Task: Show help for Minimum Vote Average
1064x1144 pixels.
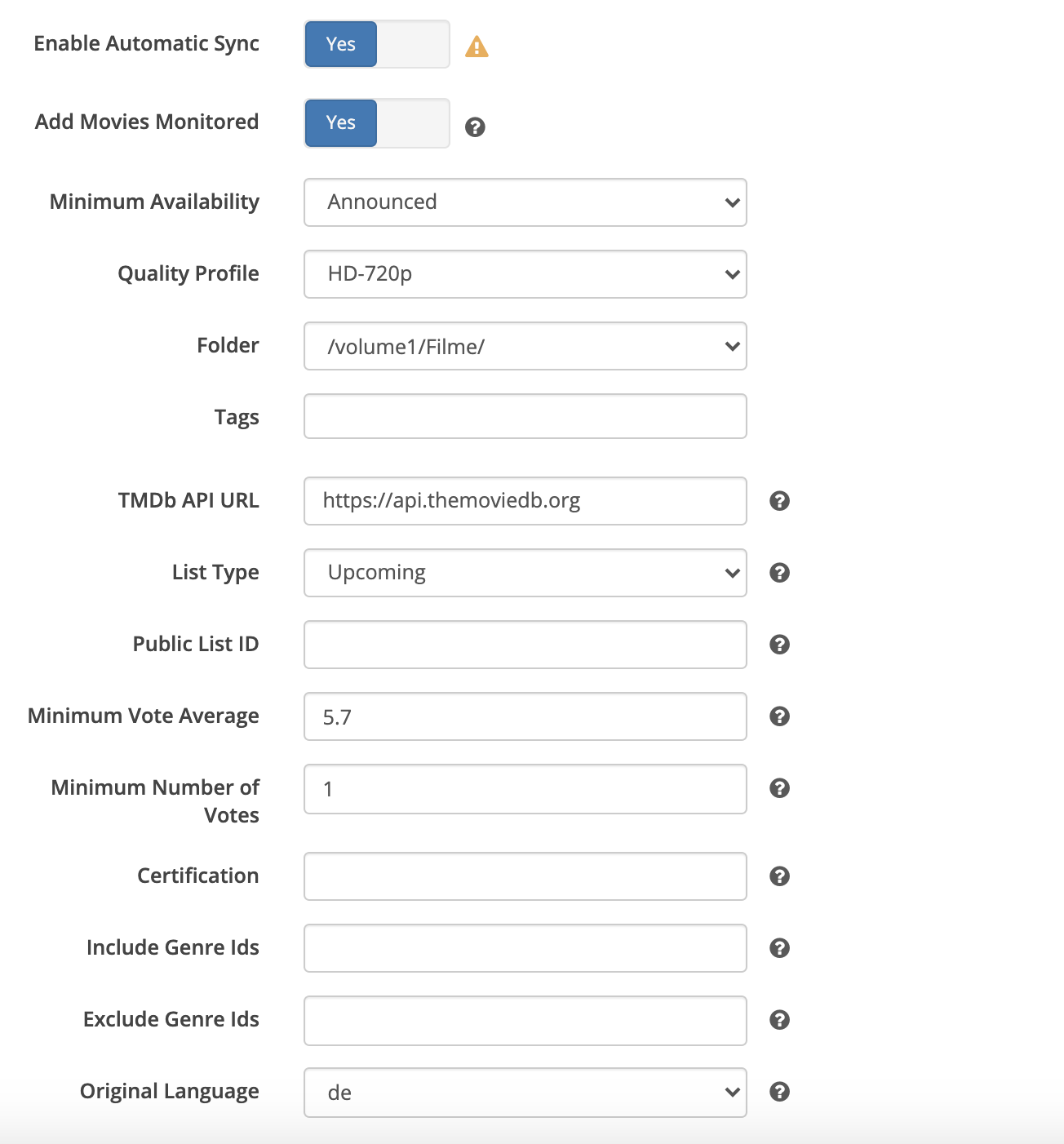Action: tap(779, 716)
